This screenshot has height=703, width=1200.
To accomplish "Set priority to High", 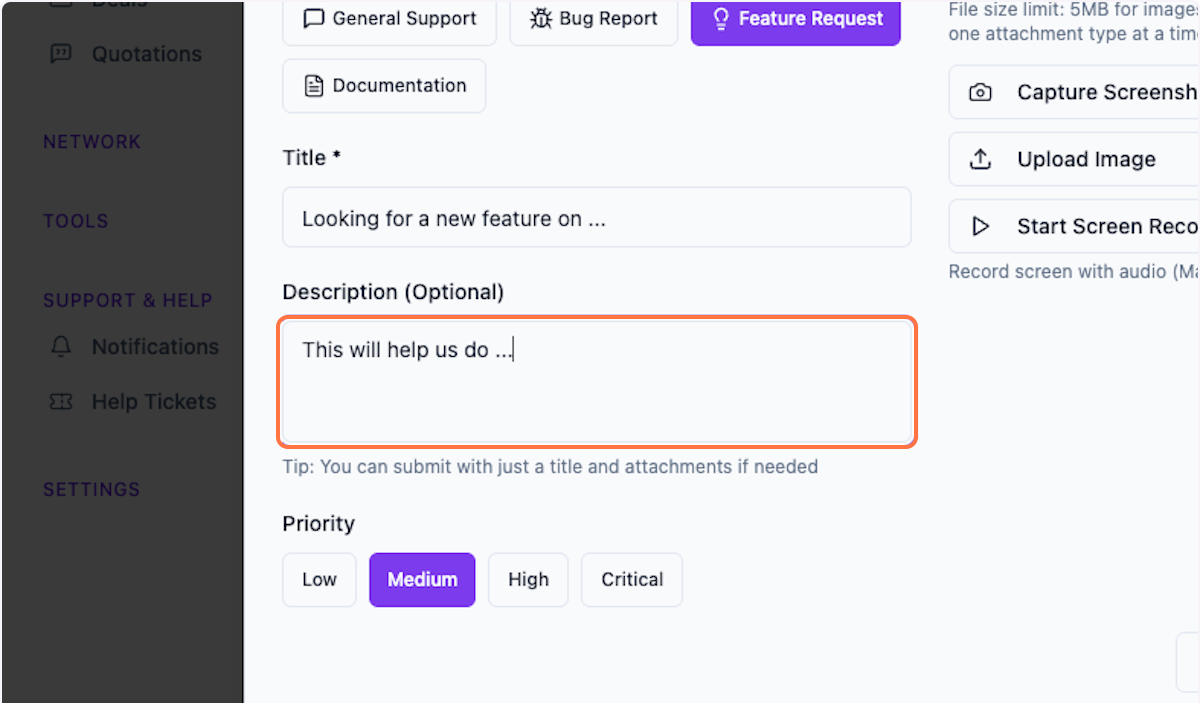I will pyautogui.click(x=528, y=579).
